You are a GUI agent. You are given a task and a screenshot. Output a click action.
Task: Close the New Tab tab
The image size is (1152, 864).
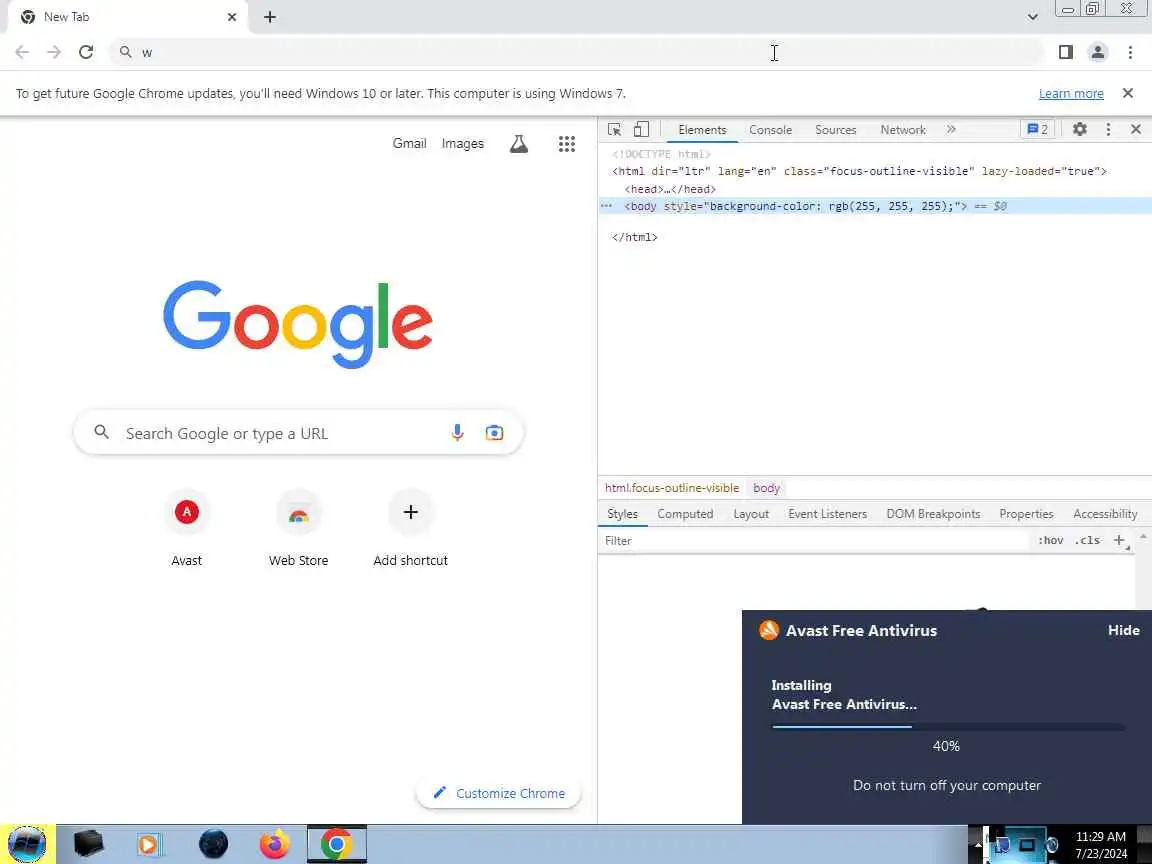(231, 17)
